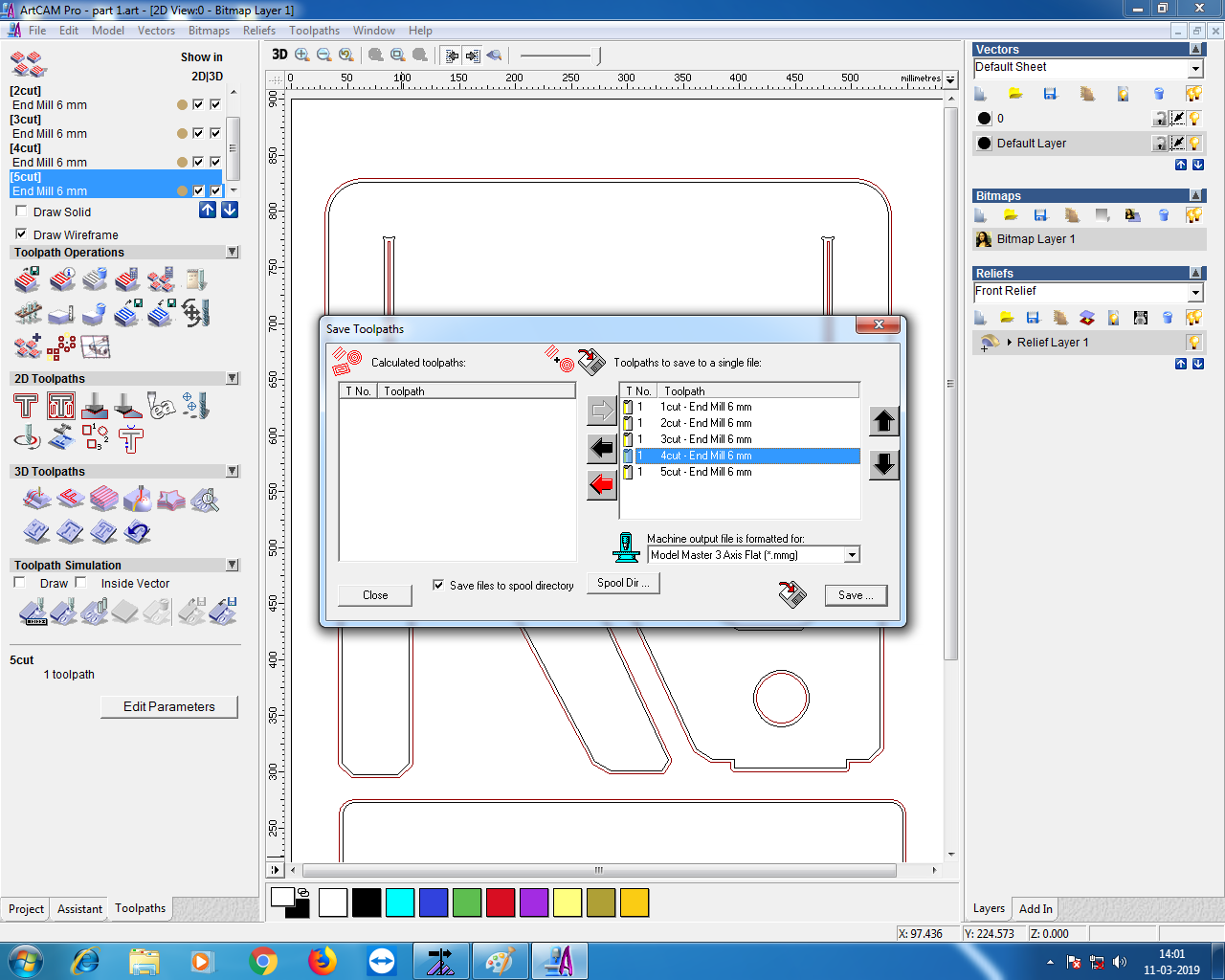
Task: Click the first Simulate Toolpath icon
Action: [x=32, y=611]
